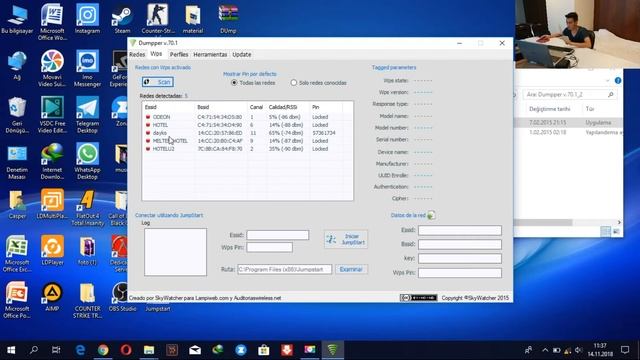Open Google Chrome from taskbar
The image size is (640, 360).
(103, 350)
